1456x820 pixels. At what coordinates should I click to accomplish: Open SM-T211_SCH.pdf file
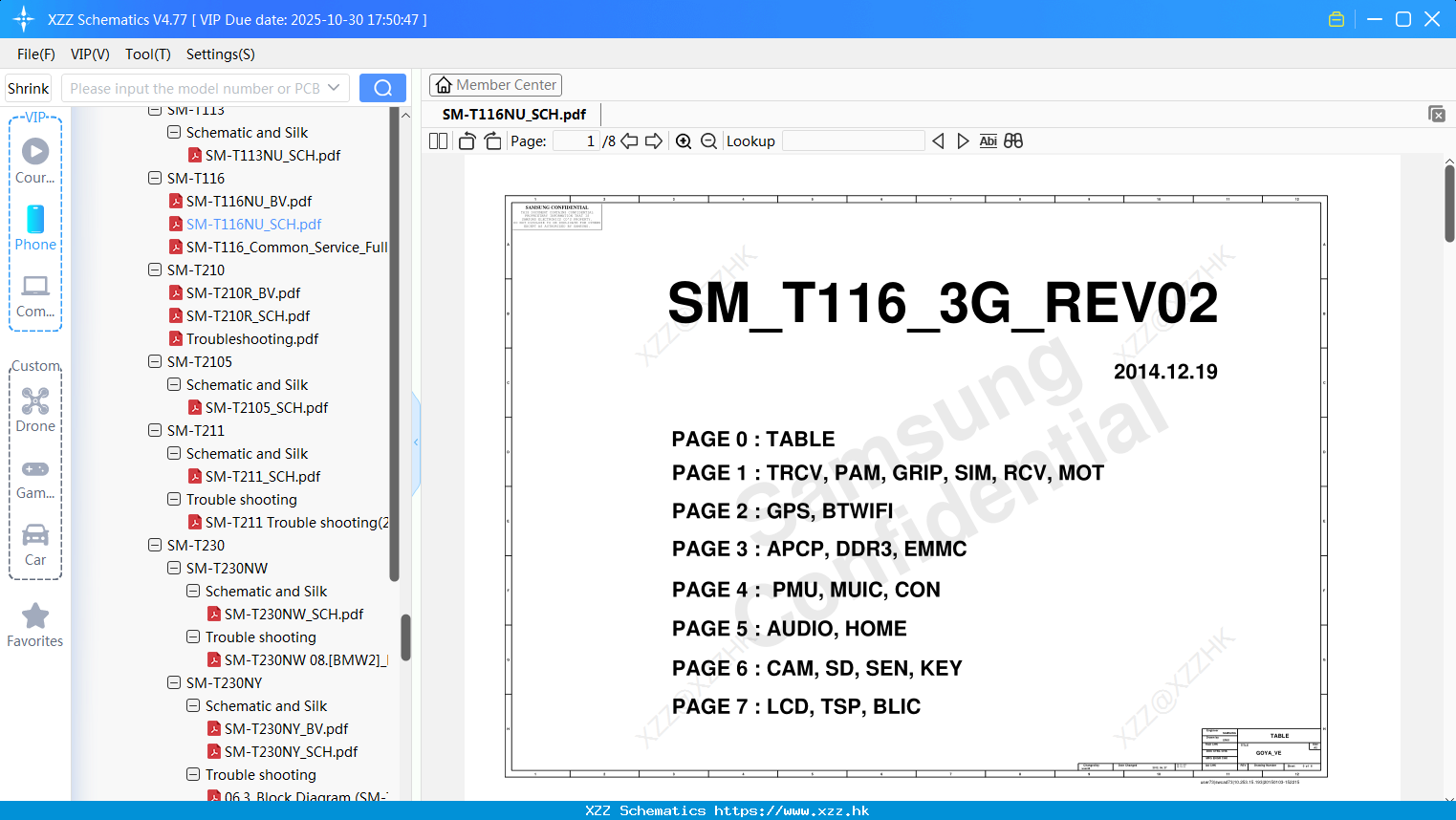pos(263,476)
